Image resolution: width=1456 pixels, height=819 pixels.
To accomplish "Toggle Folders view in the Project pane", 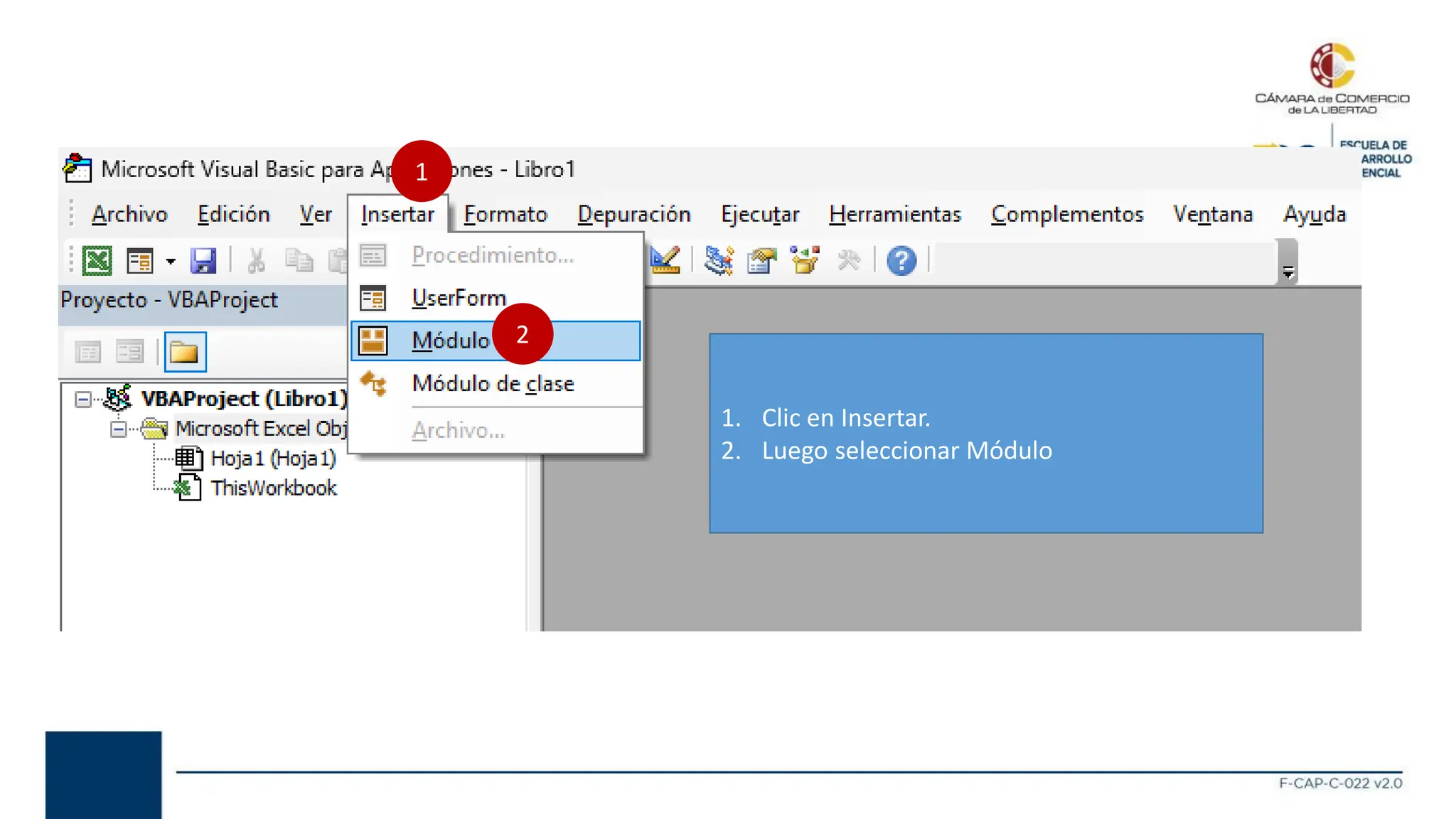I will [185, 352].
